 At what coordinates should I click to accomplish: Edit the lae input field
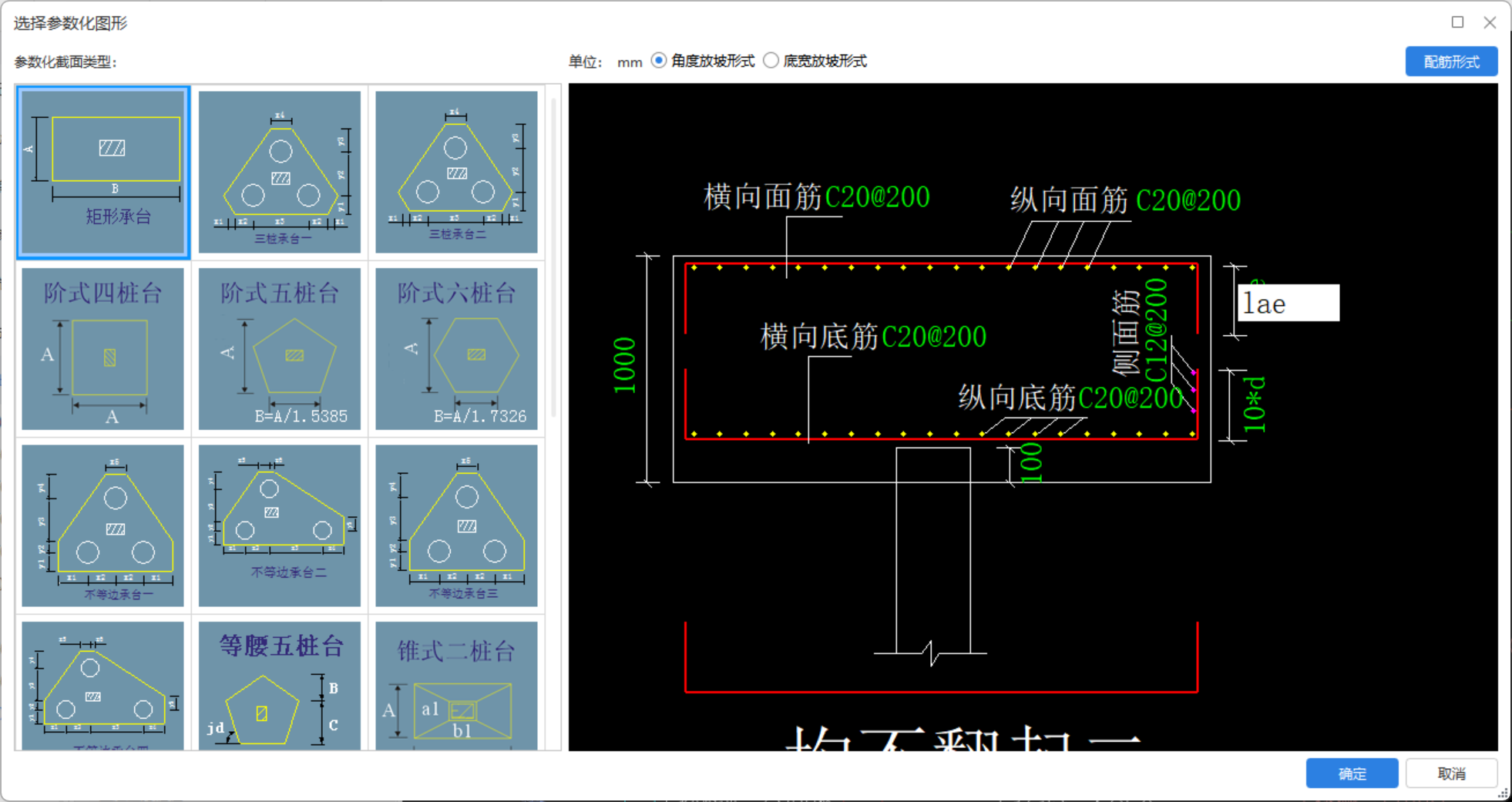(1289, 304)
